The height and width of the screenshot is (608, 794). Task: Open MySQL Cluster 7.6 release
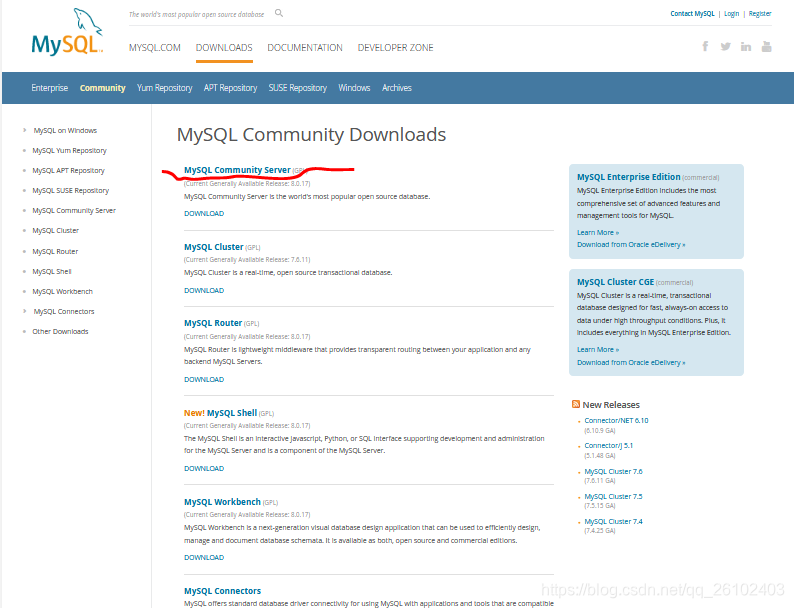tap(613, 471)
